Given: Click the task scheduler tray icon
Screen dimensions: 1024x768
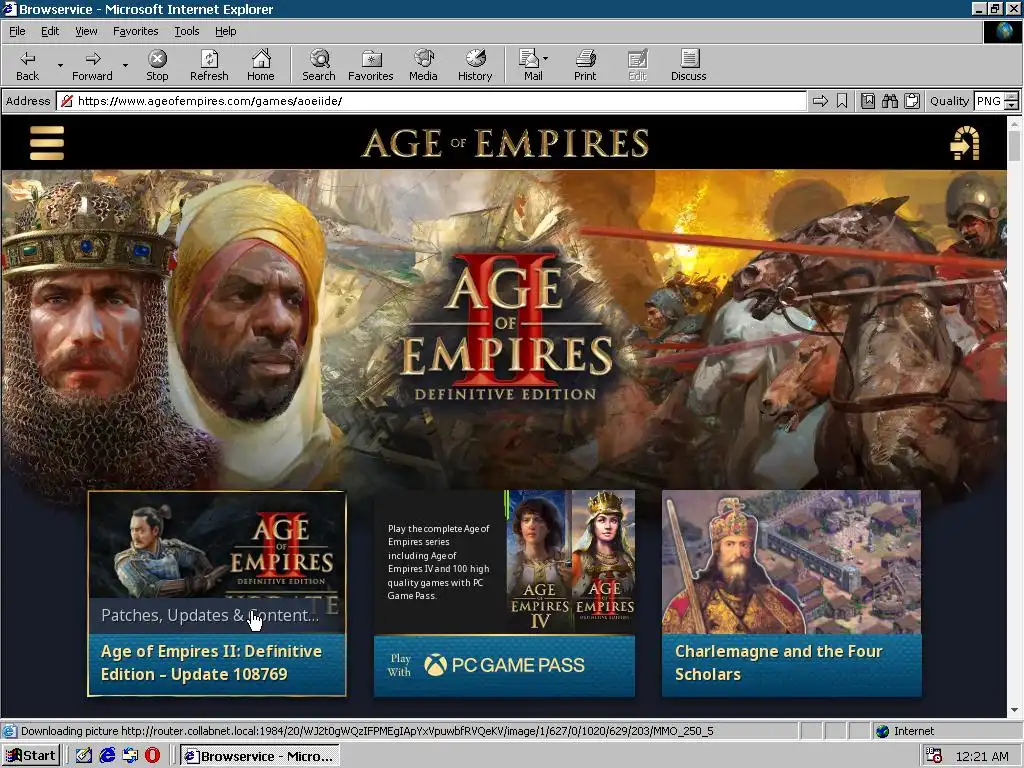Looking at the screenshot, I should coord(934,756).
